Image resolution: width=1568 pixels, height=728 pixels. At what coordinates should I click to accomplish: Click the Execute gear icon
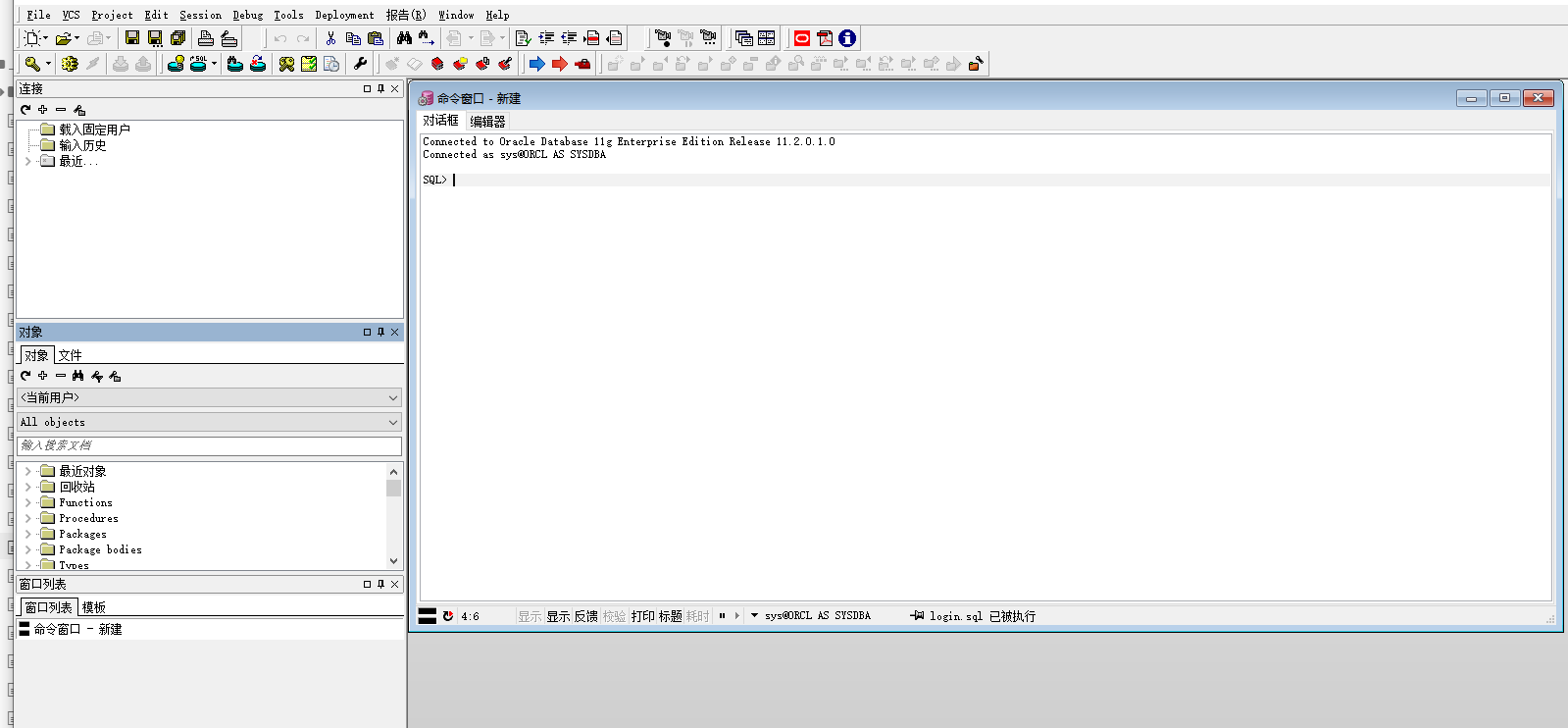coord(70,64)
